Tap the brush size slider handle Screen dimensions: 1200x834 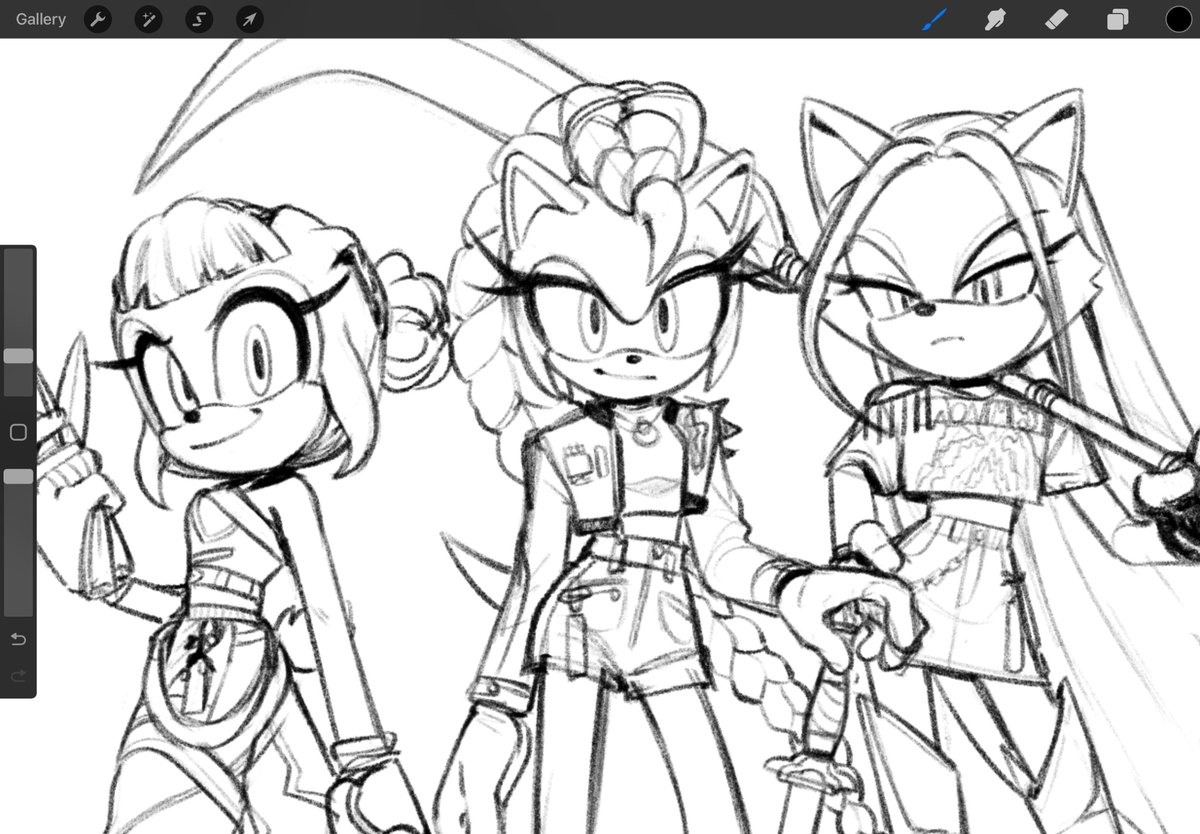click(x=17, y=355)
